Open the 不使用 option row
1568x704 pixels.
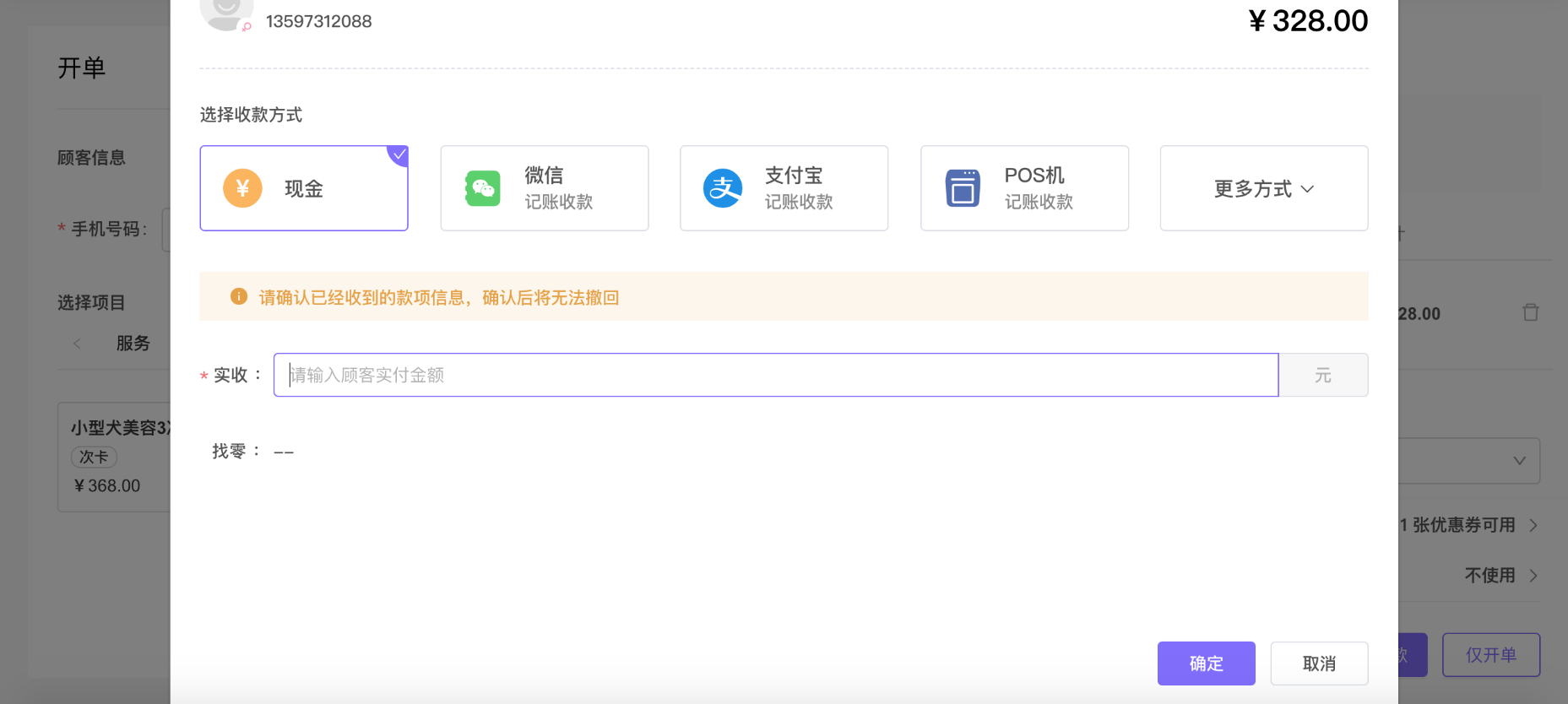pyautogui.click(x=1501, y=576)
